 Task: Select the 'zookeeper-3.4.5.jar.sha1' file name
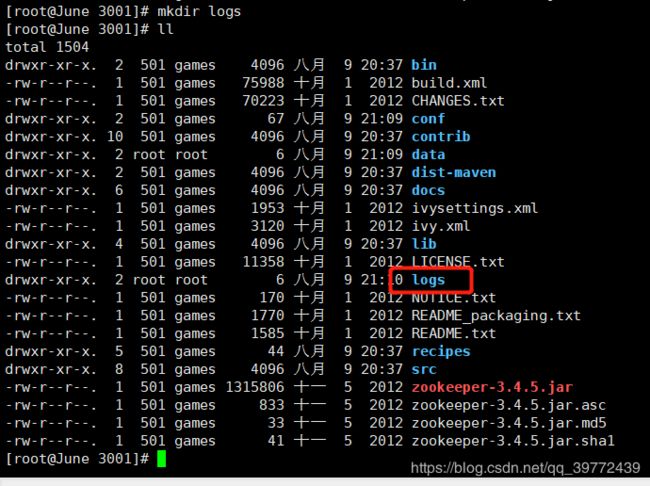(x=513, y=441)
